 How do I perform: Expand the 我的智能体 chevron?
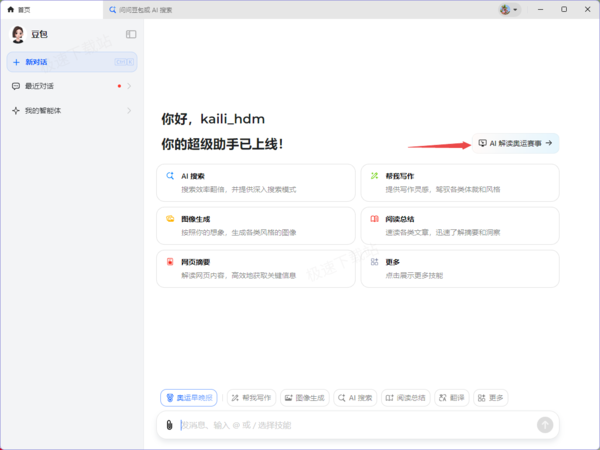(129, 111)
